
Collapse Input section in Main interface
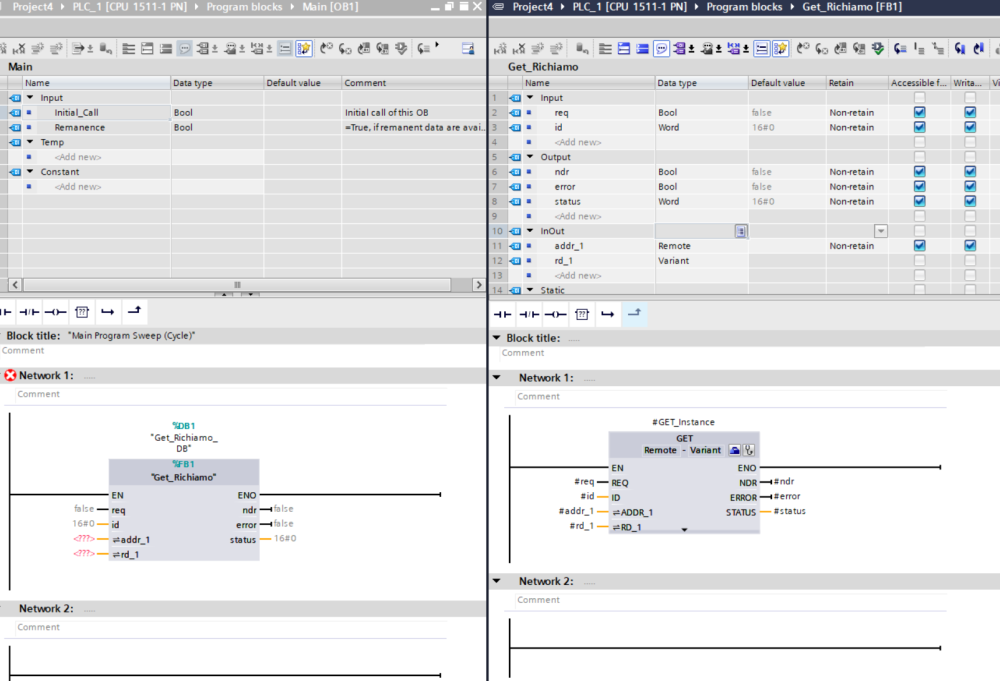30,98
